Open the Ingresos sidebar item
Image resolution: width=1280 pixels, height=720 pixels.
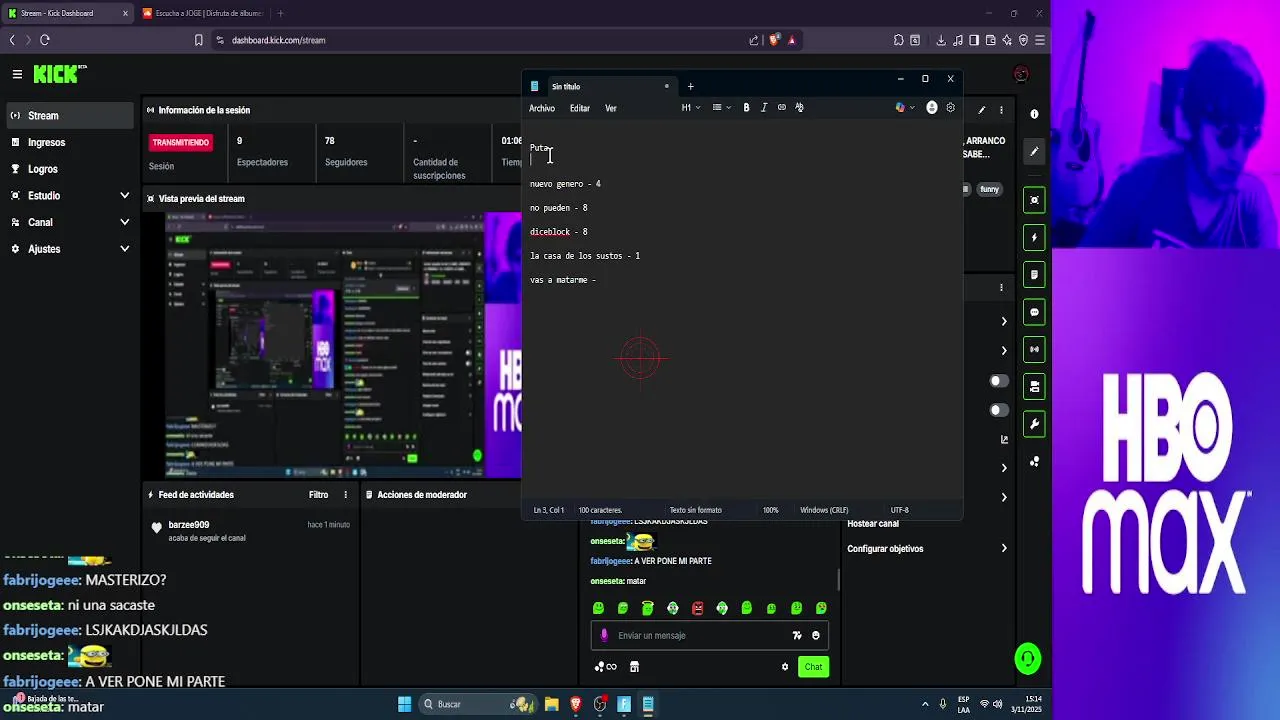(x=68, y=142)
